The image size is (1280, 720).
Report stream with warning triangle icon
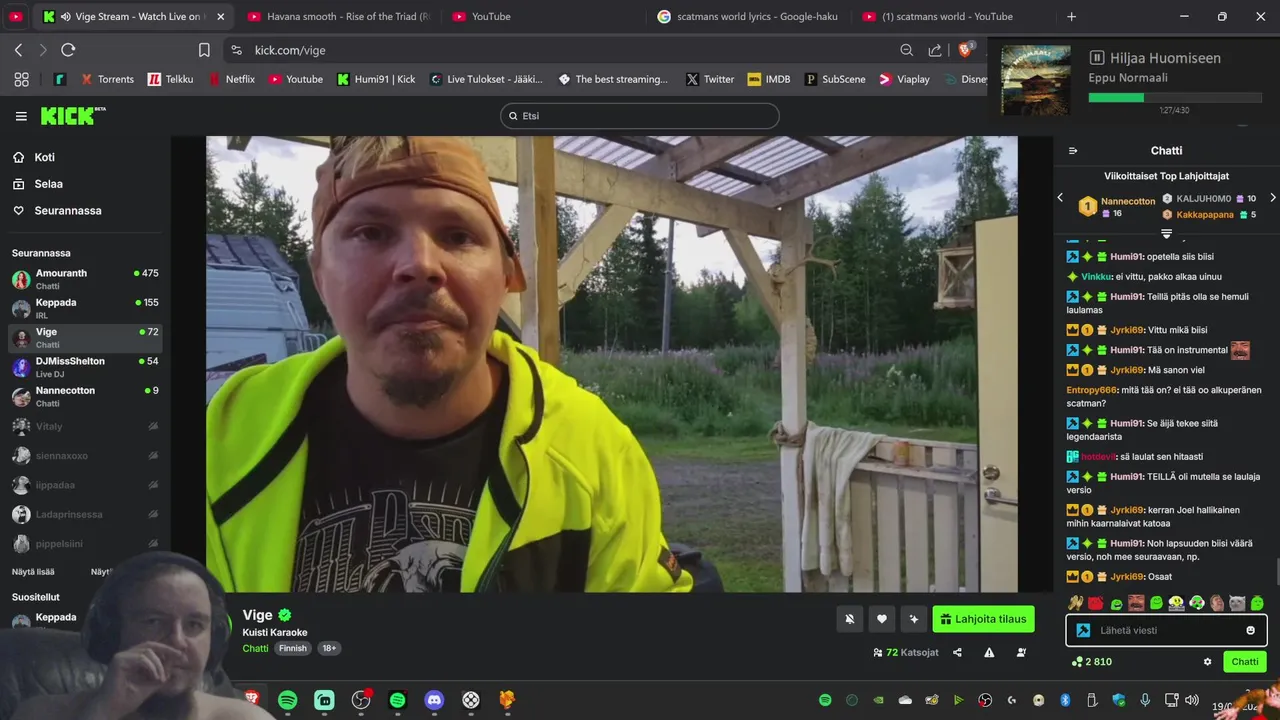[x=989, y=652]
